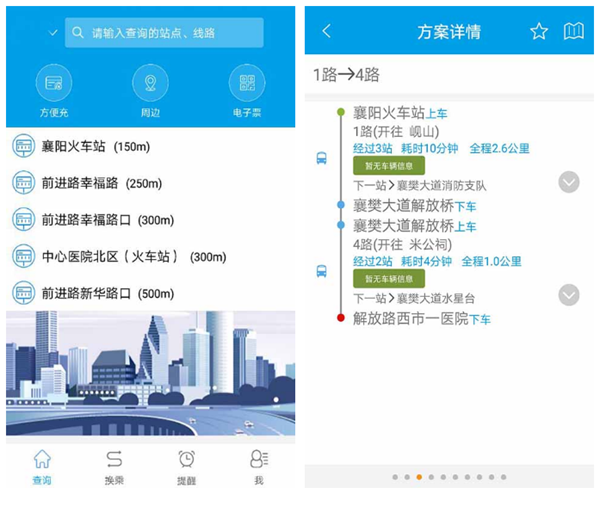This screenshot has width=600, height=506.
Task: Click the bus stop icon beside 襄阳火车站
Action: [22, 147]
